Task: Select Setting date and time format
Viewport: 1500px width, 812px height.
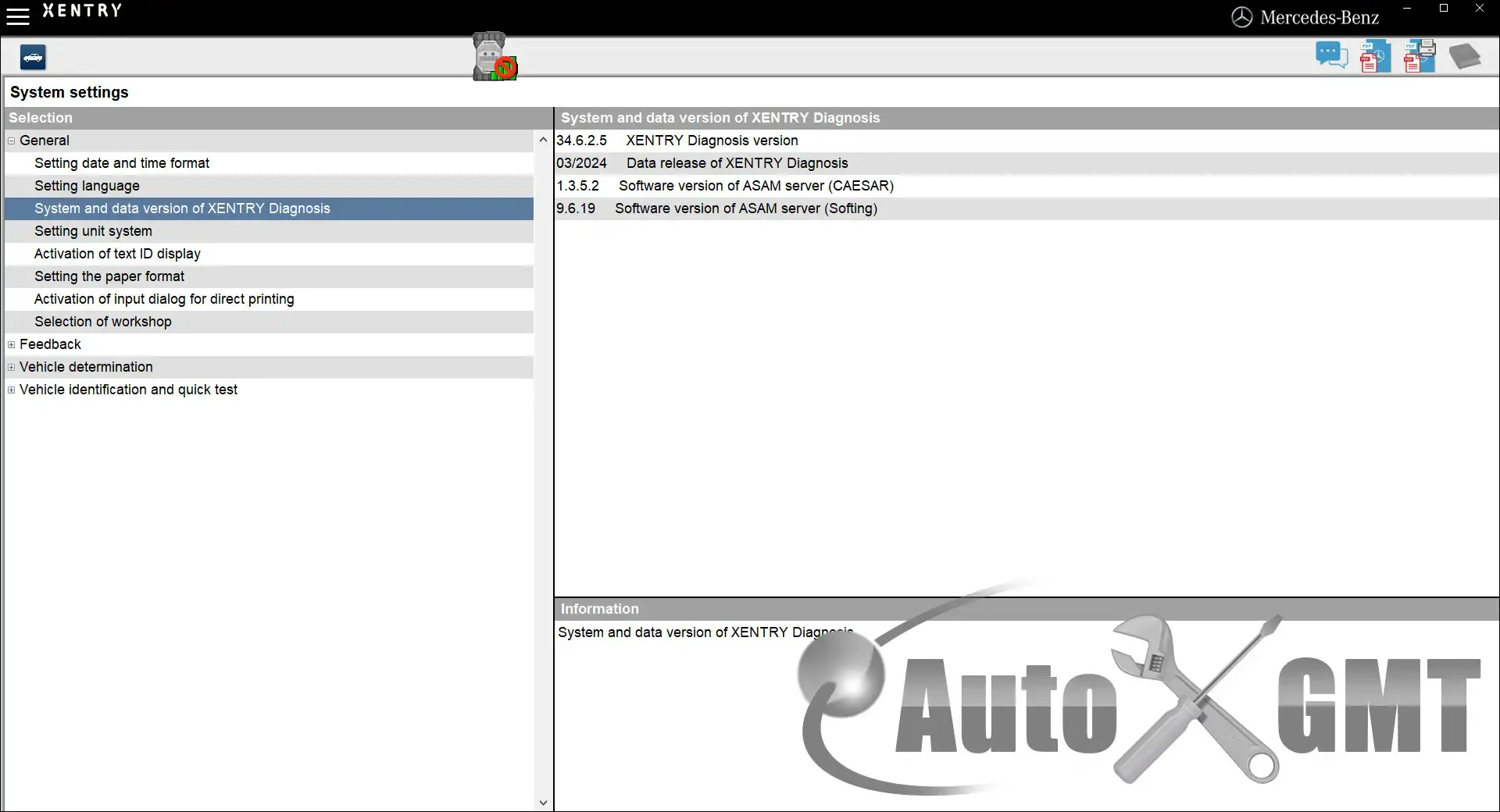Action: click(x=122, y=163)
